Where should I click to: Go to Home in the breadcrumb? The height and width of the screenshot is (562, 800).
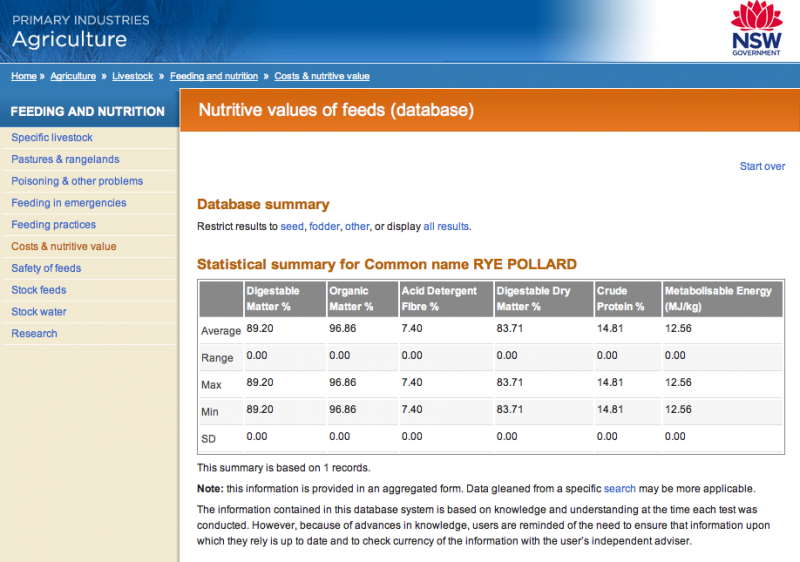(x=24, y=76)
